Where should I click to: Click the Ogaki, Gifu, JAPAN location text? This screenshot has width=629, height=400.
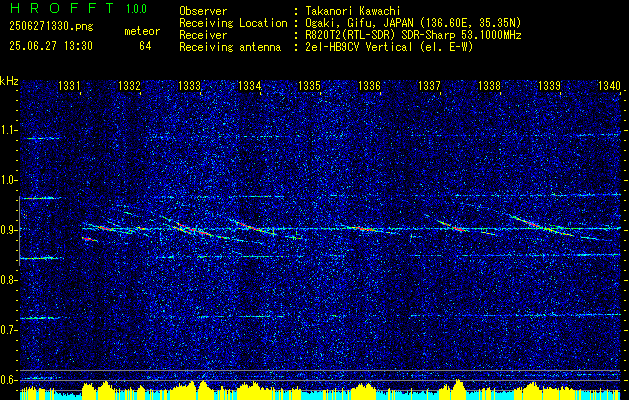point(412,23)
